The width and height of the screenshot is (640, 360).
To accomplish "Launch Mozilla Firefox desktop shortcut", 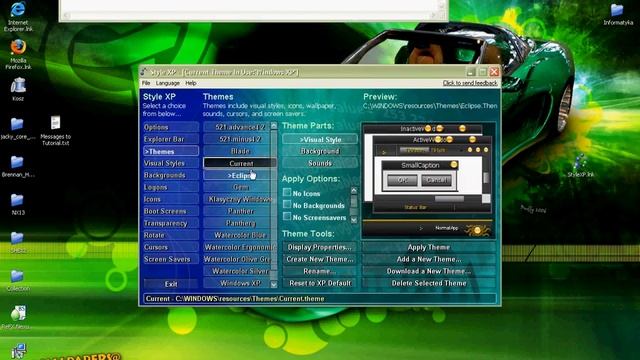I will pyautogui.click(x=18, y=54).
